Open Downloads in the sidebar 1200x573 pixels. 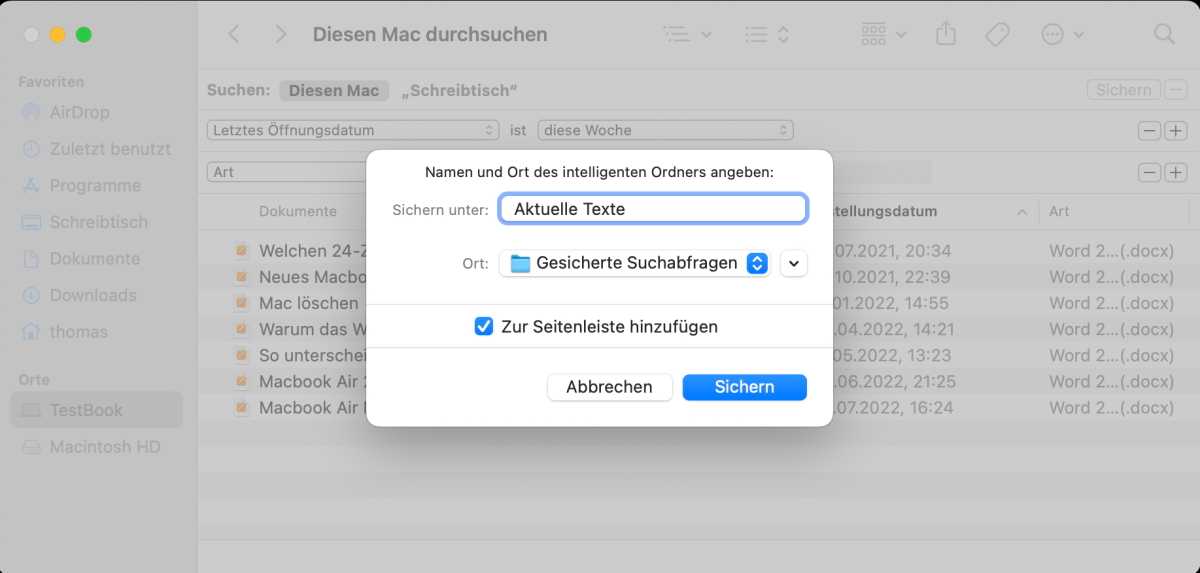point(95,295)
